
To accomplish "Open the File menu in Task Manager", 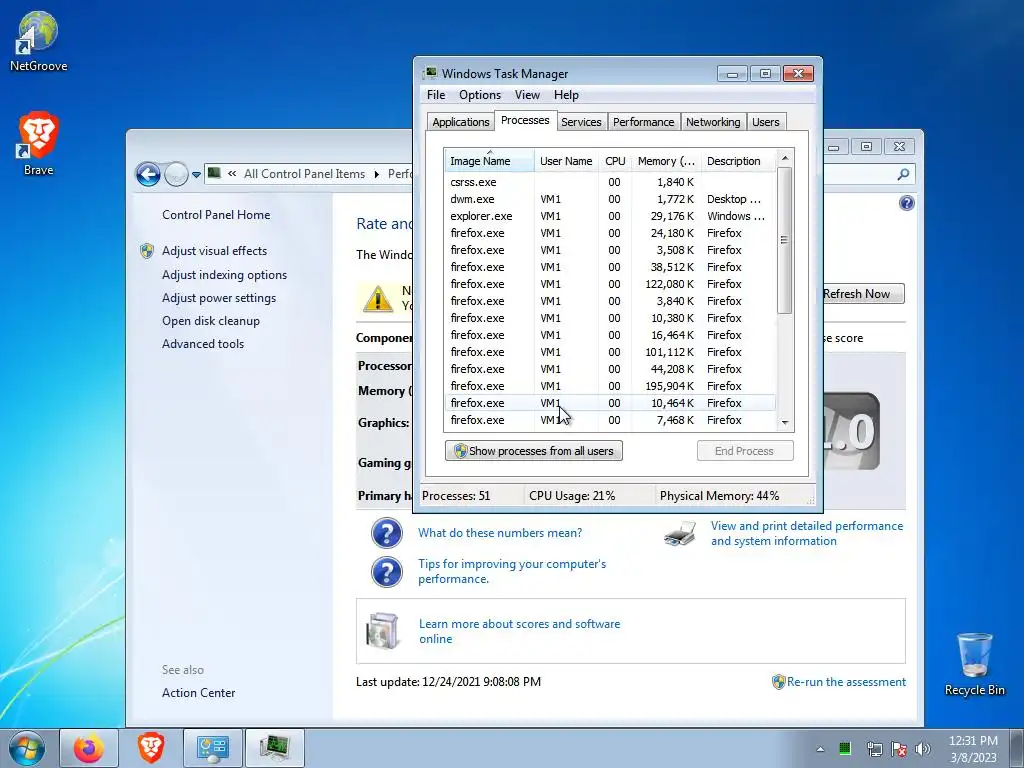I will coord(436,95).
